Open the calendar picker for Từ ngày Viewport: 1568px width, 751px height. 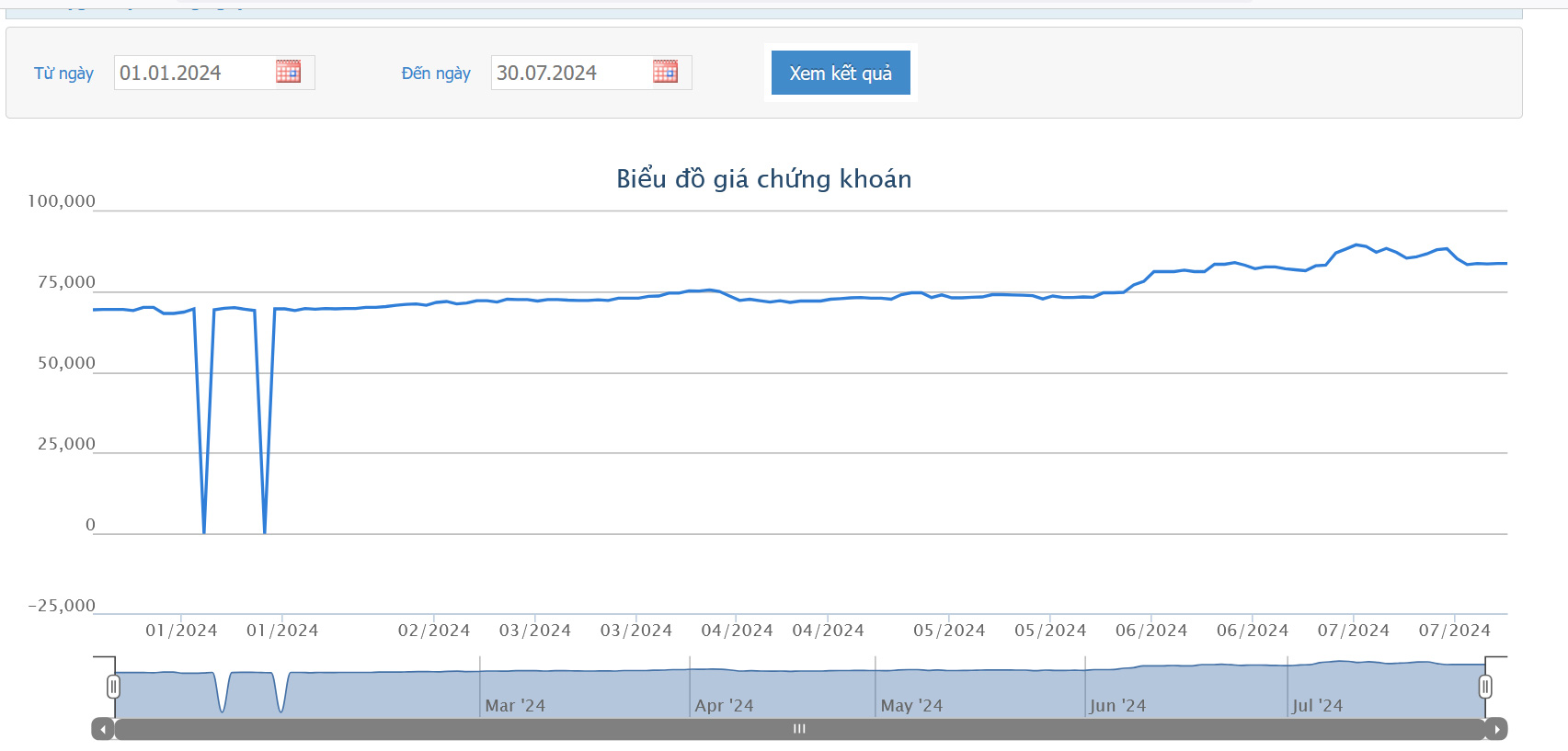[x=288, y=72]
